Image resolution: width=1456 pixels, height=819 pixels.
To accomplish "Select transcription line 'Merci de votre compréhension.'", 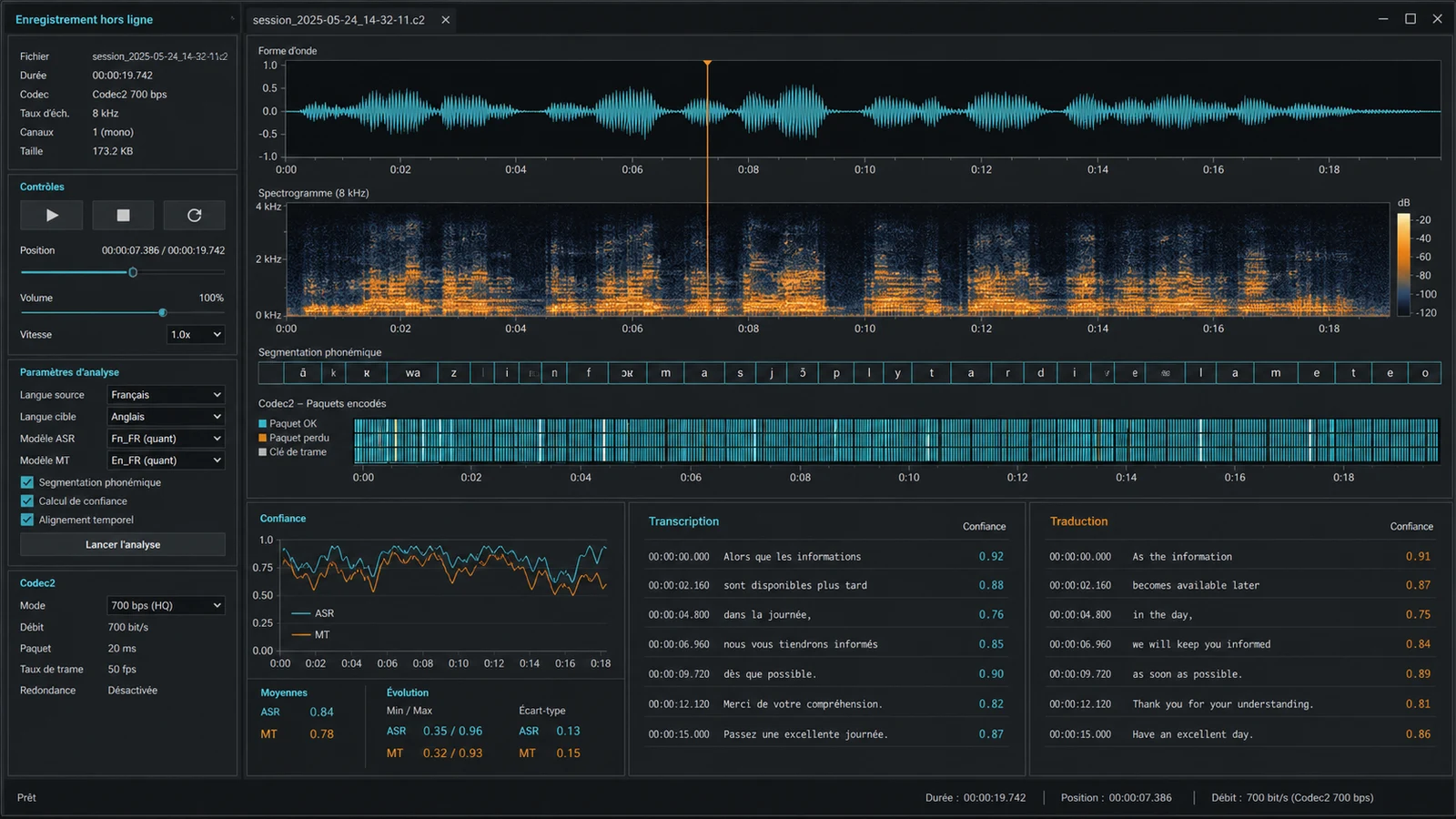I will click(826, 704).
